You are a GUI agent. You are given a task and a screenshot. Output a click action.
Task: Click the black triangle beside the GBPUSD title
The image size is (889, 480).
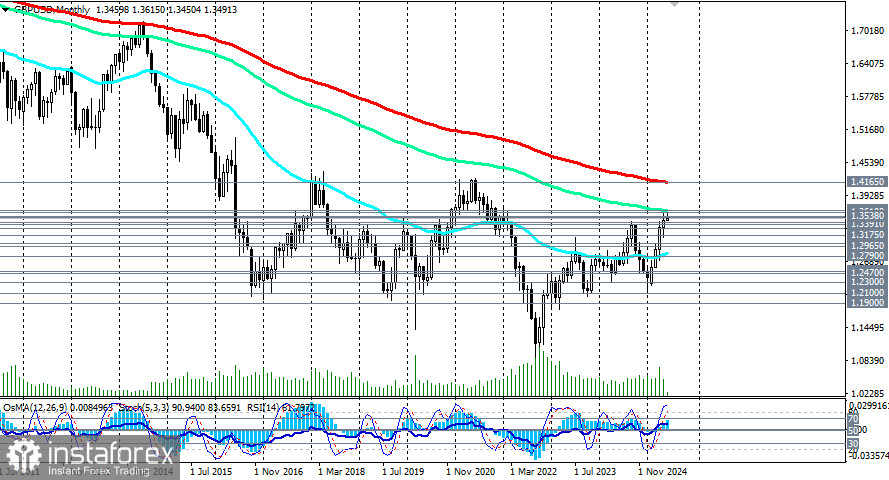(6, 10)
